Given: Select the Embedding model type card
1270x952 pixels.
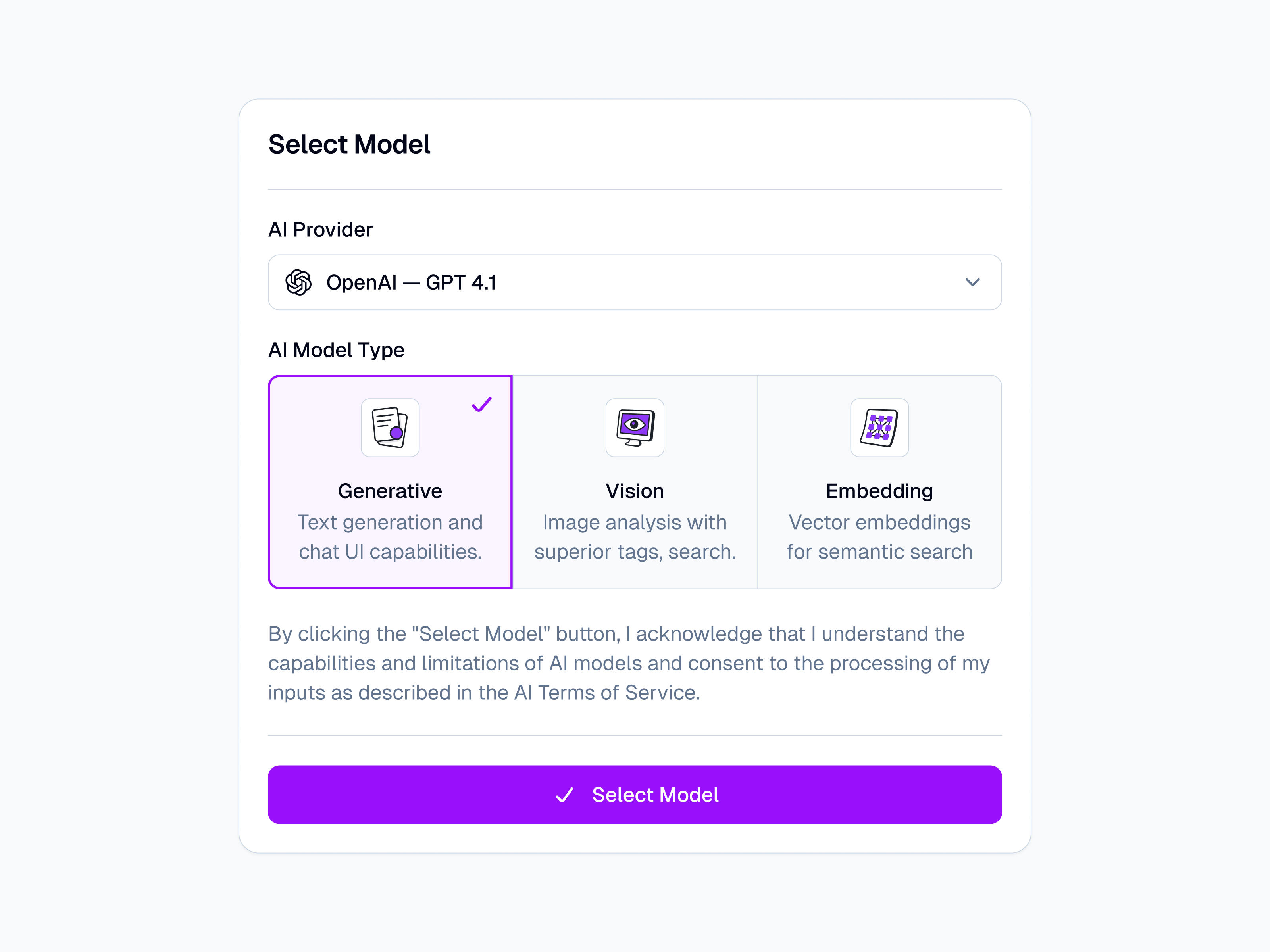Looking at the screenshot, I should (879, 482).
